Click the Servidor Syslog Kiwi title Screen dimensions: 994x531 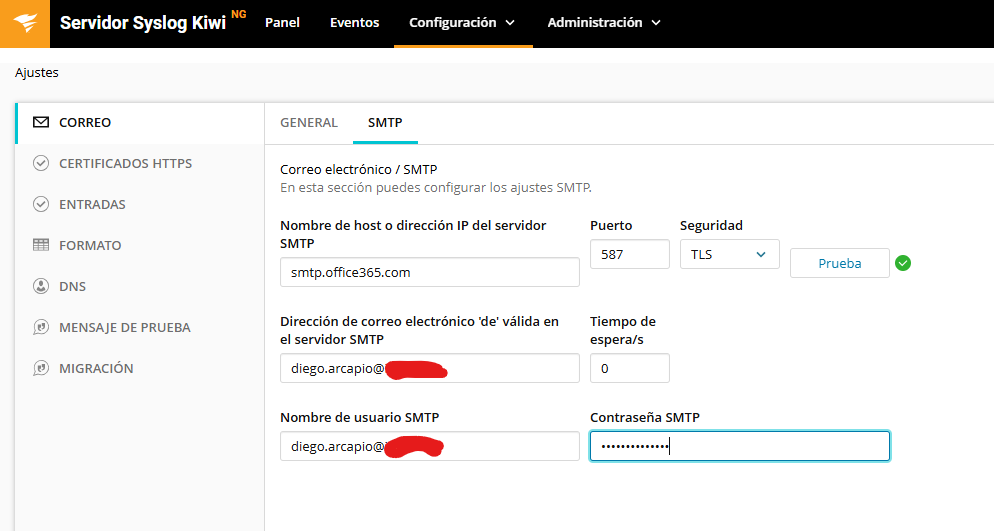pos(143,23)
